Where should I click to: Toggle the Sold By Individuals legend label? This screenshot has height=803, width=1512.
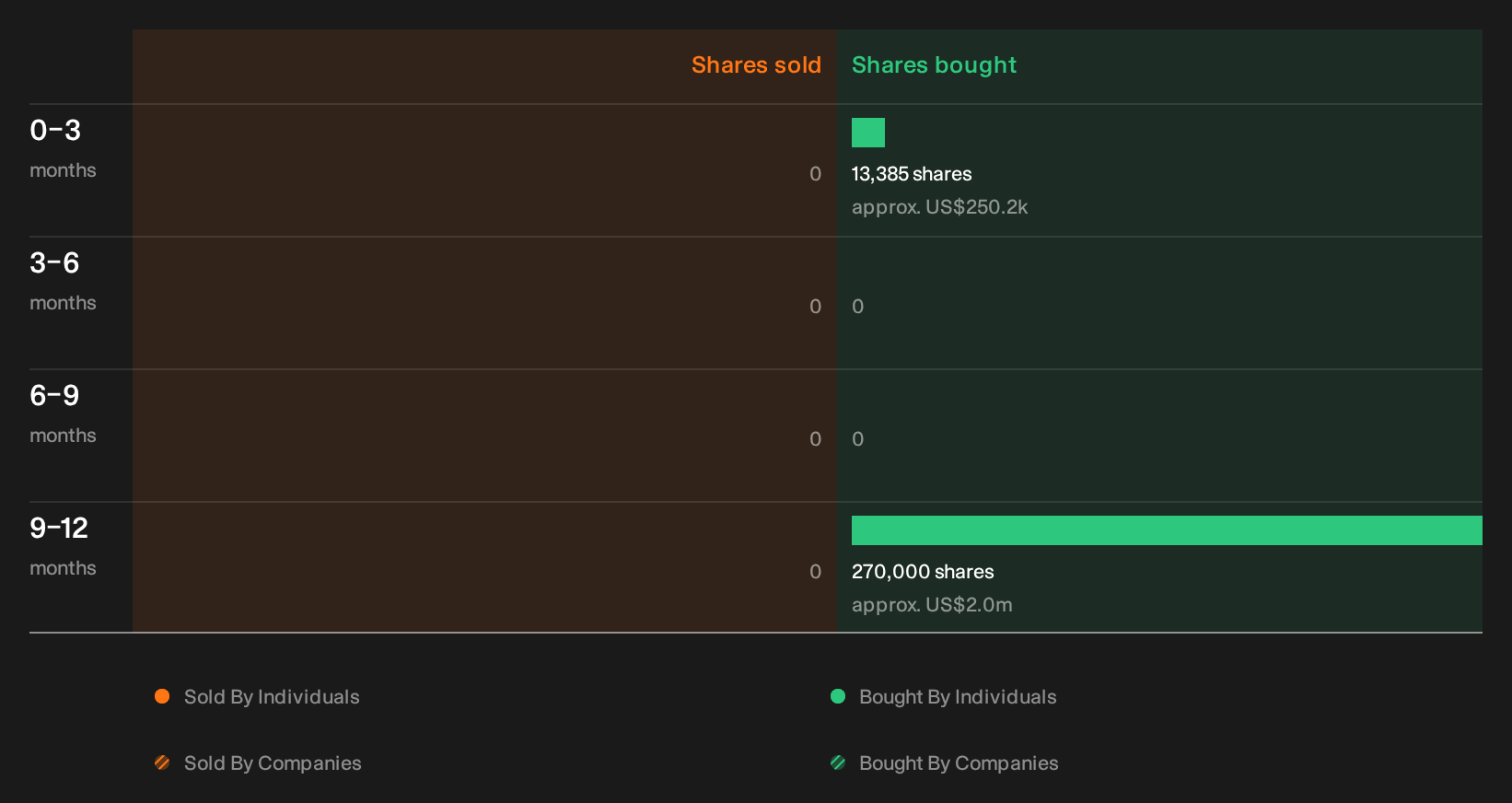tap(272, 697)
